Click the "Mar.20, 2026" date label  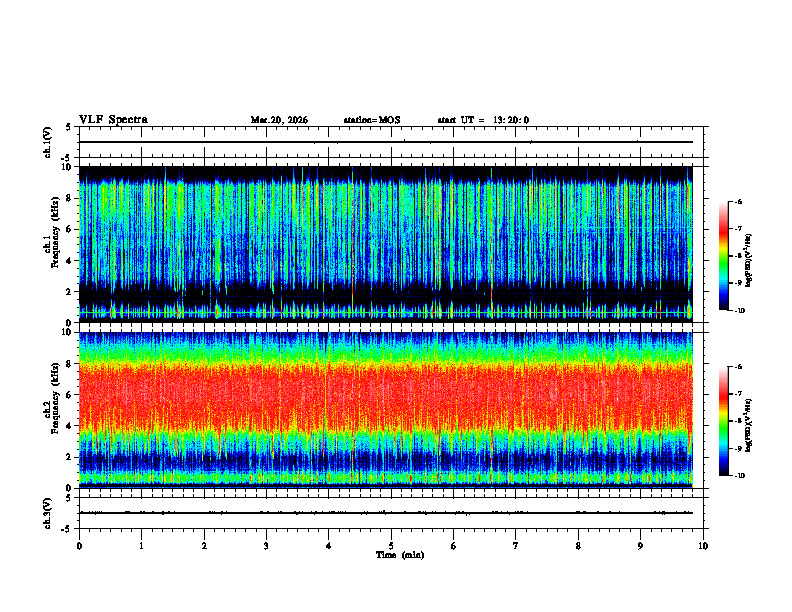pyautogui.click(x=279, y=120)
